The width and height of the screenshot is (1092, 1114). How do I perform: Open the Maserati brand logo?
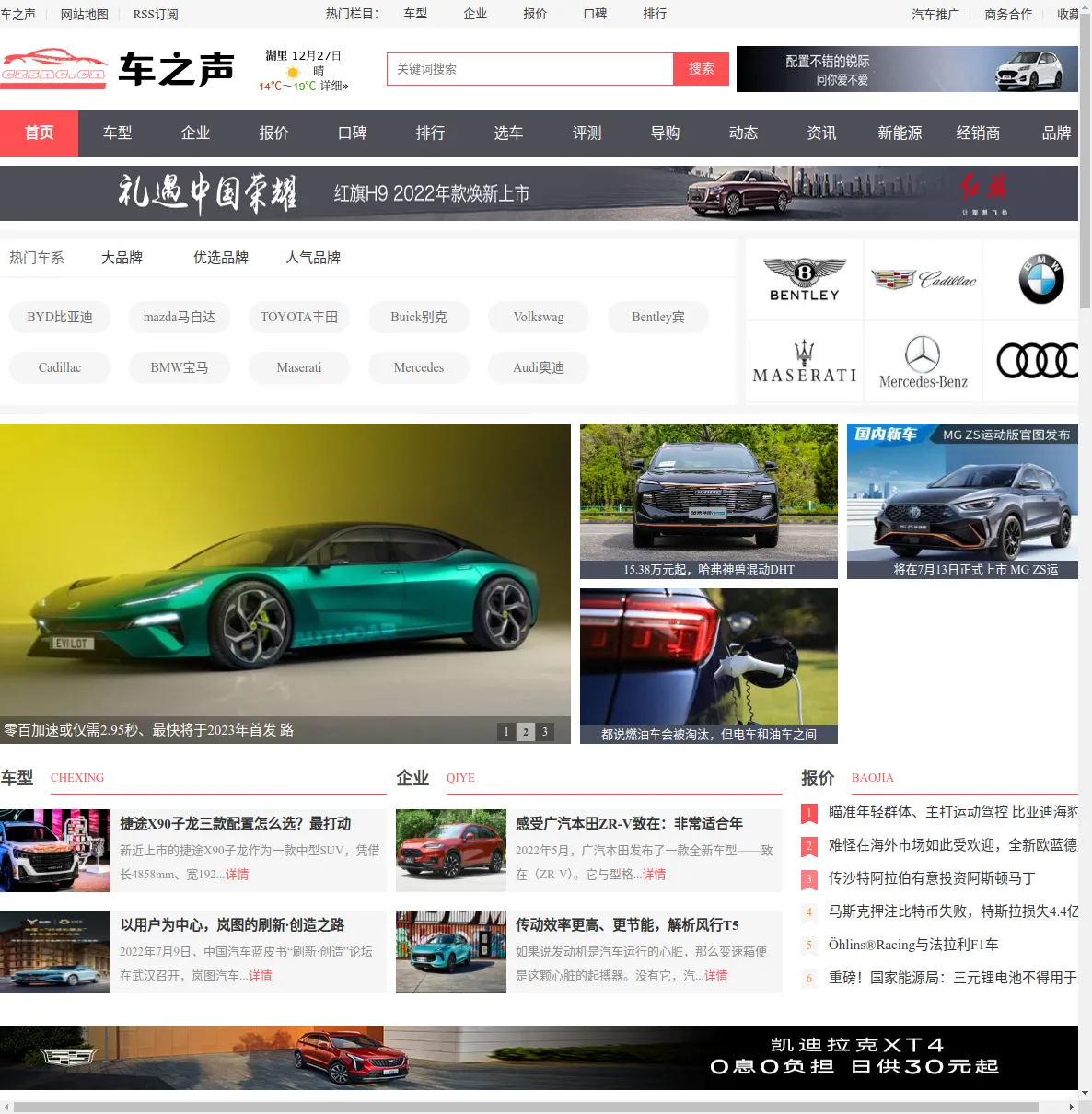pyautogui.click(x=805, y=362)
